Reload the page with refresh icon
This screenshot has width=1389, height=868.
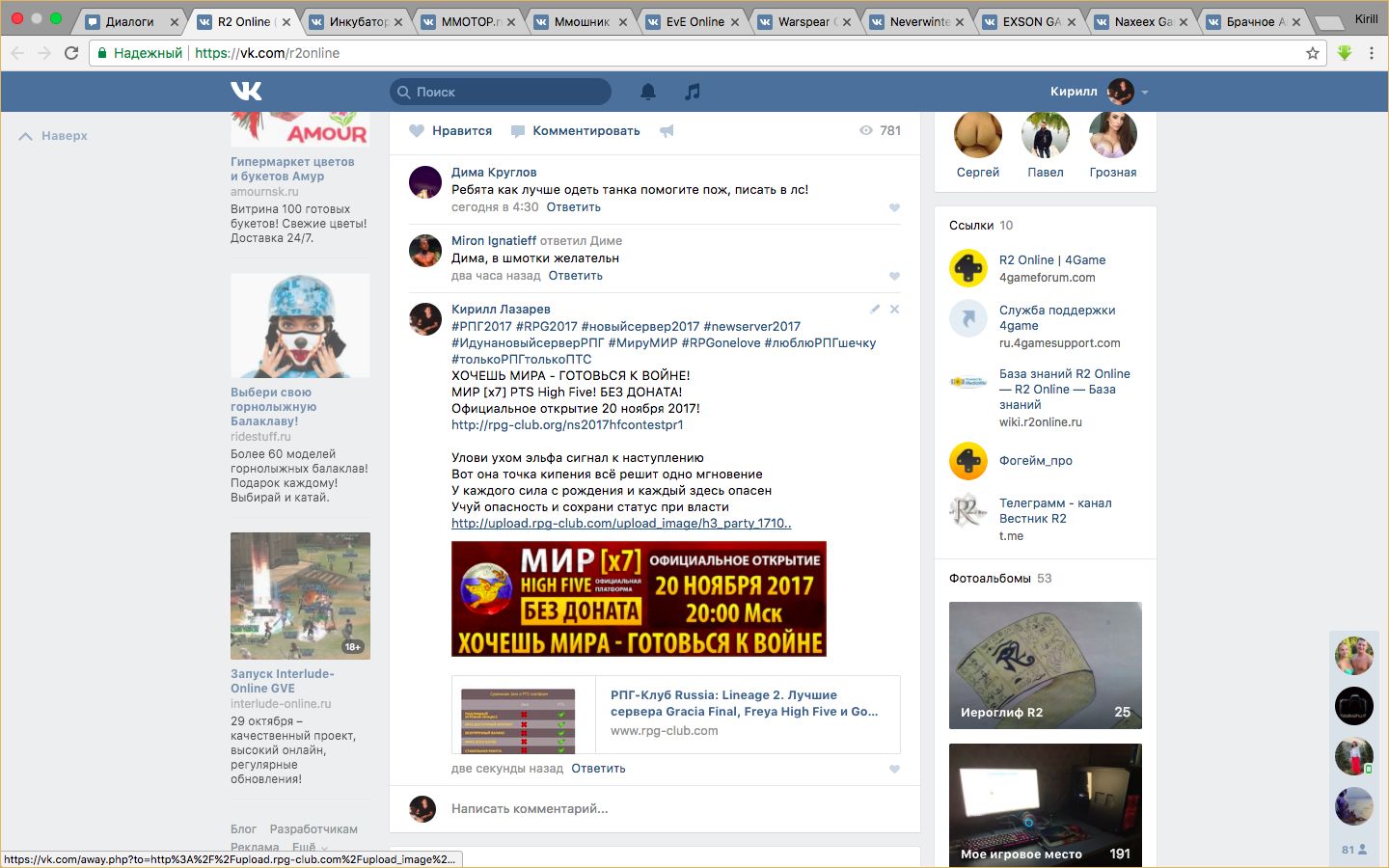(x=71, y=53)
